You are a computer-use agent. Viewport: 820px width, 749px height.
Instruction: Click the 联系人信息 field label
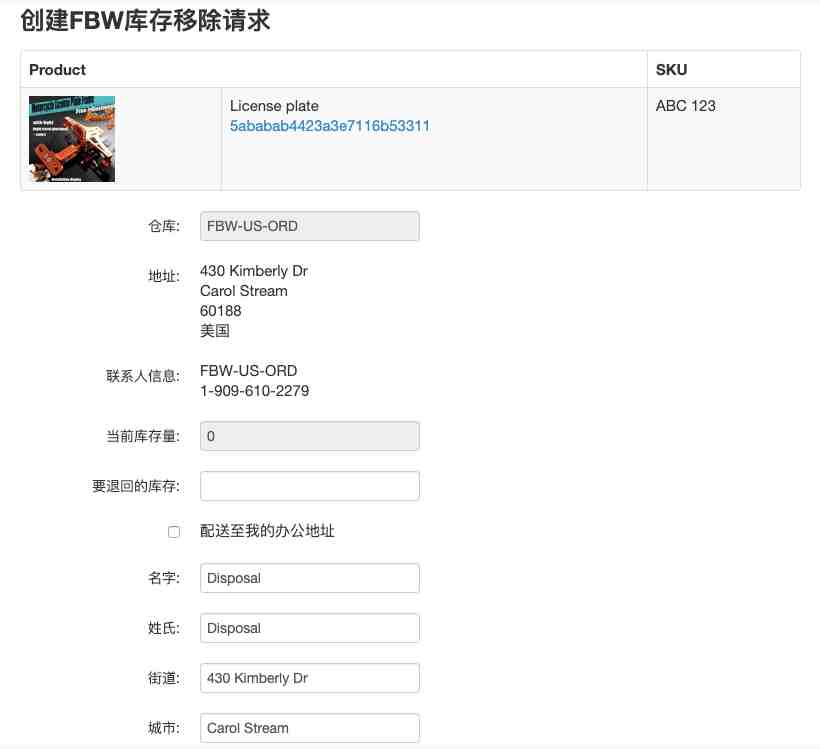click(143, 376)
